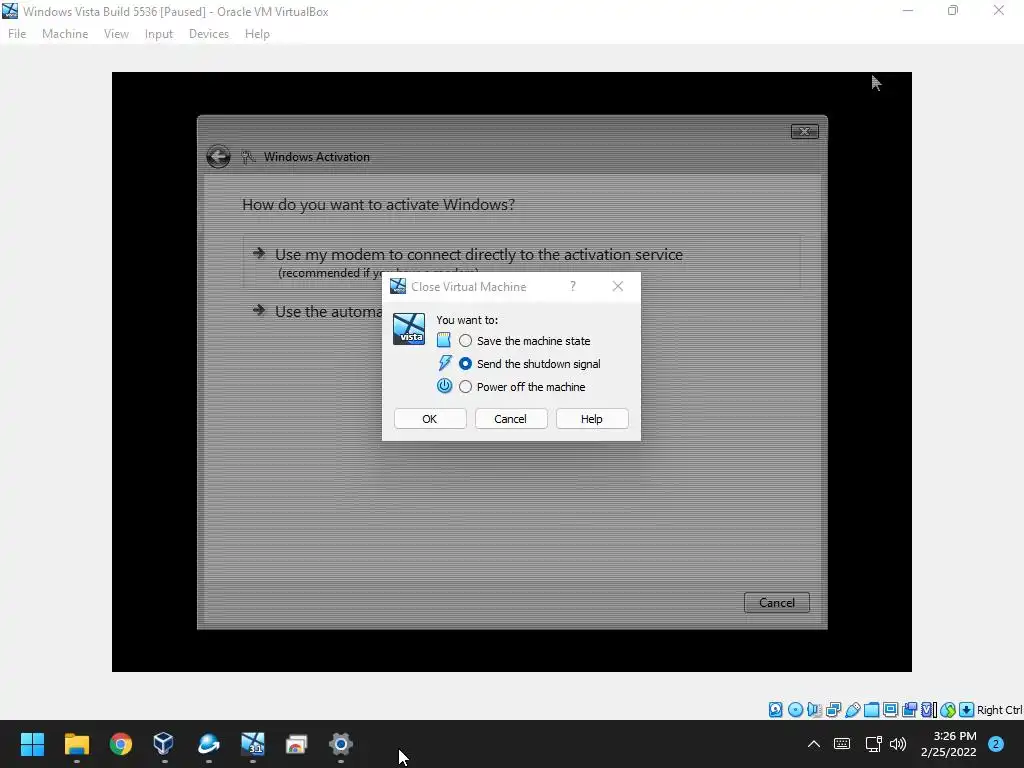This screenshot has height=768, width=1024.
Task: Click the blue power off icon
Action: pyautogui.click(x=444, y=386)
